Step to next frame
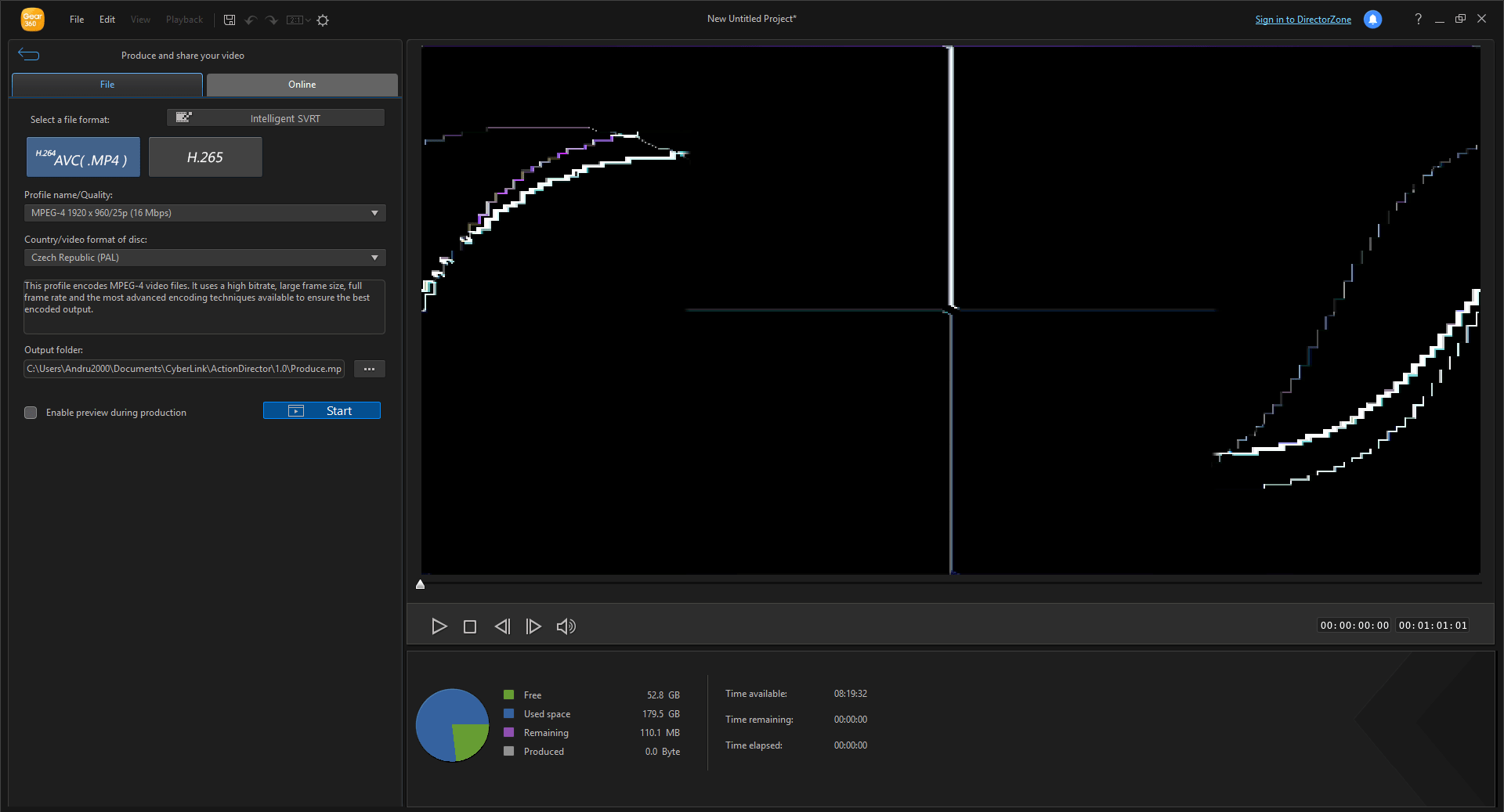This screenshot has width=1504, height=812. 533,626
